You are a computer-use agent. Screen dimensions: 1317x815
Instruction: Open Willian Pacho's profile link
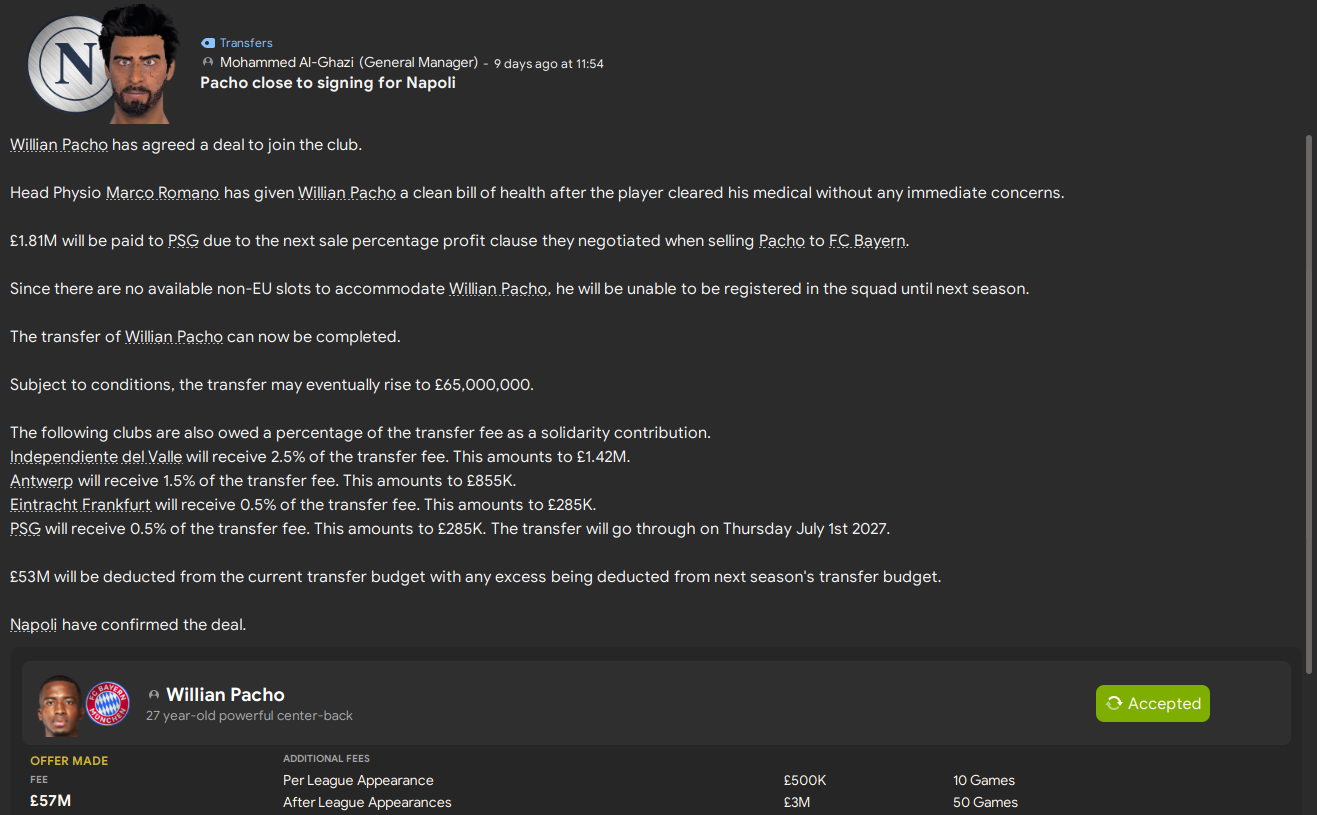click(x=58, y=144)
